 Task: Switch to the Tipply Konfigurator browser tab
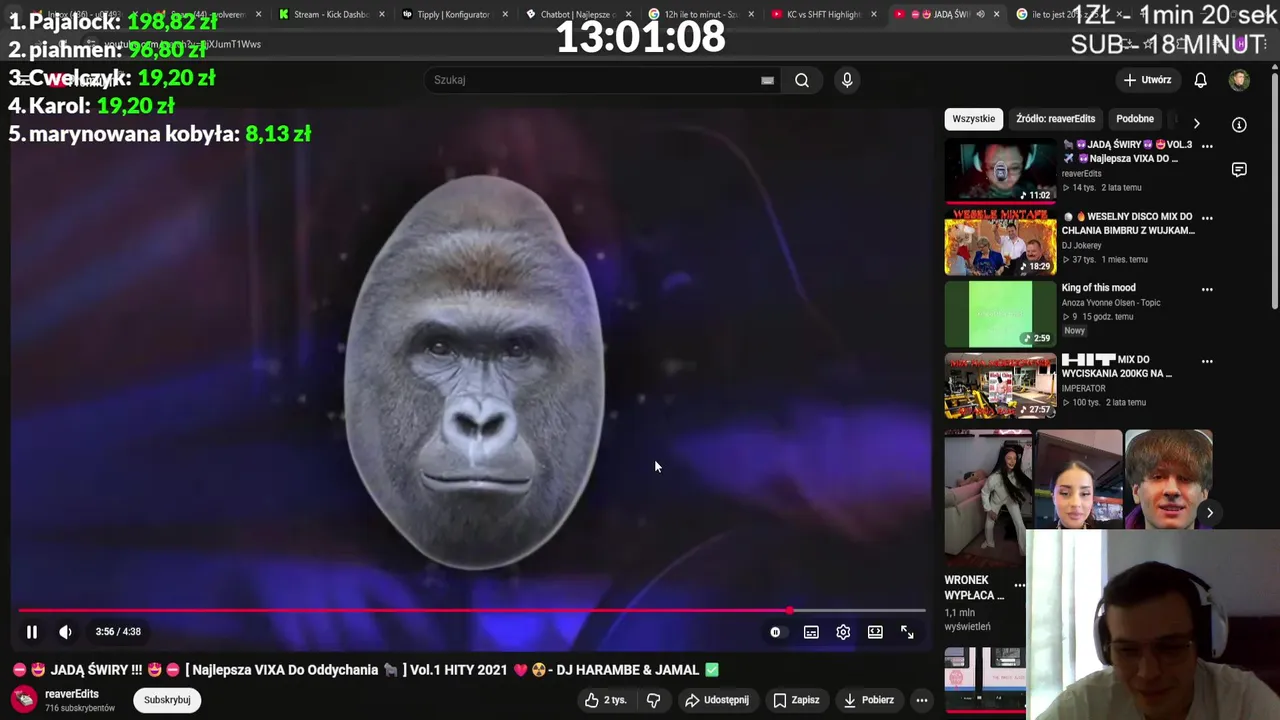452,15
